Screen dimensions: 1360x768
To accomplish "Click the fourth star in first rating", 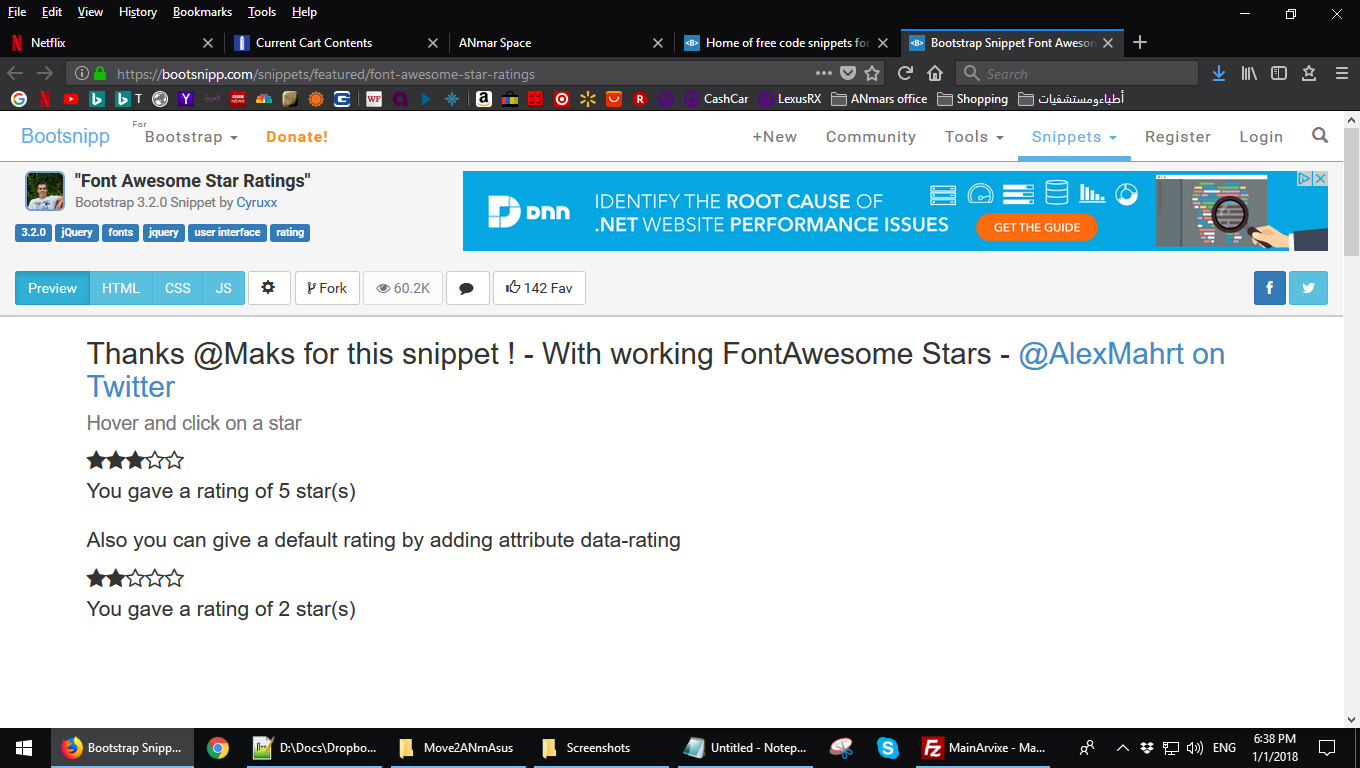I will pyautogui.click(x=155, y=461).
